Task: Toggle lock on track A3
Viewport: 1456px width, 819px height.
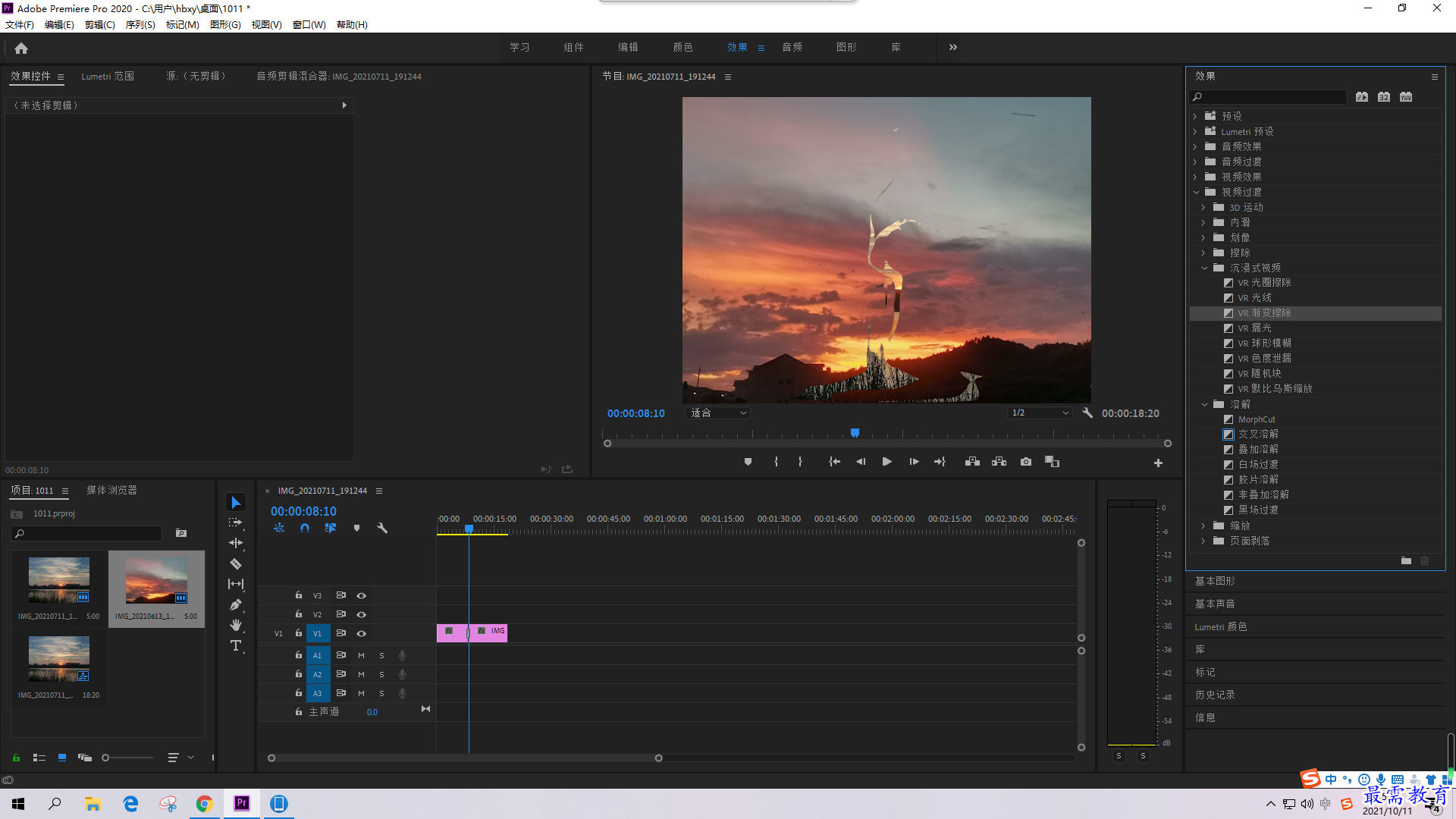Action: 299,693
